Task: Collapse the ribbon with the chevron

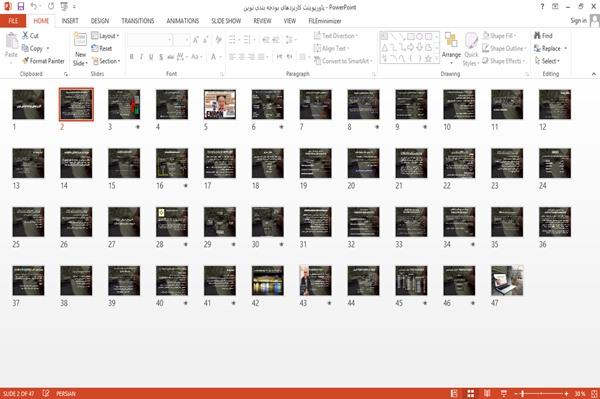Action: click(x=593, y=74)
